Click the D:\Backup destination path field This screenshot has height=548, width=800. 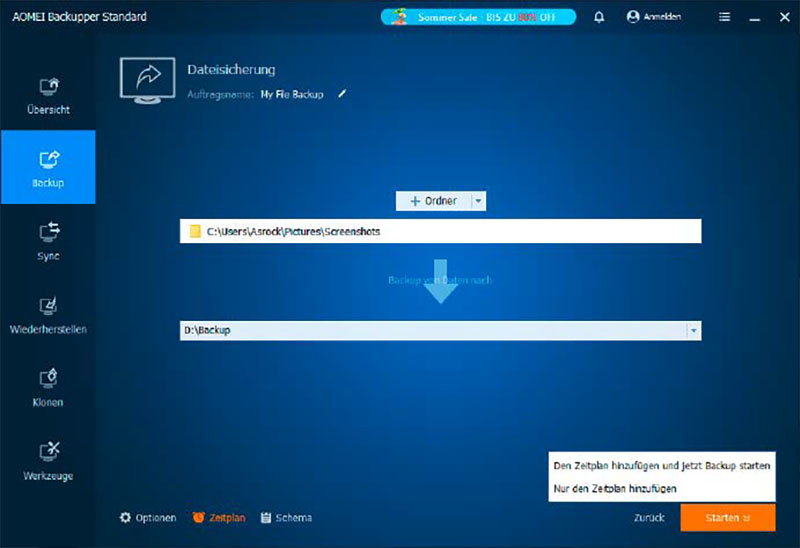click(x=433, y=331)
